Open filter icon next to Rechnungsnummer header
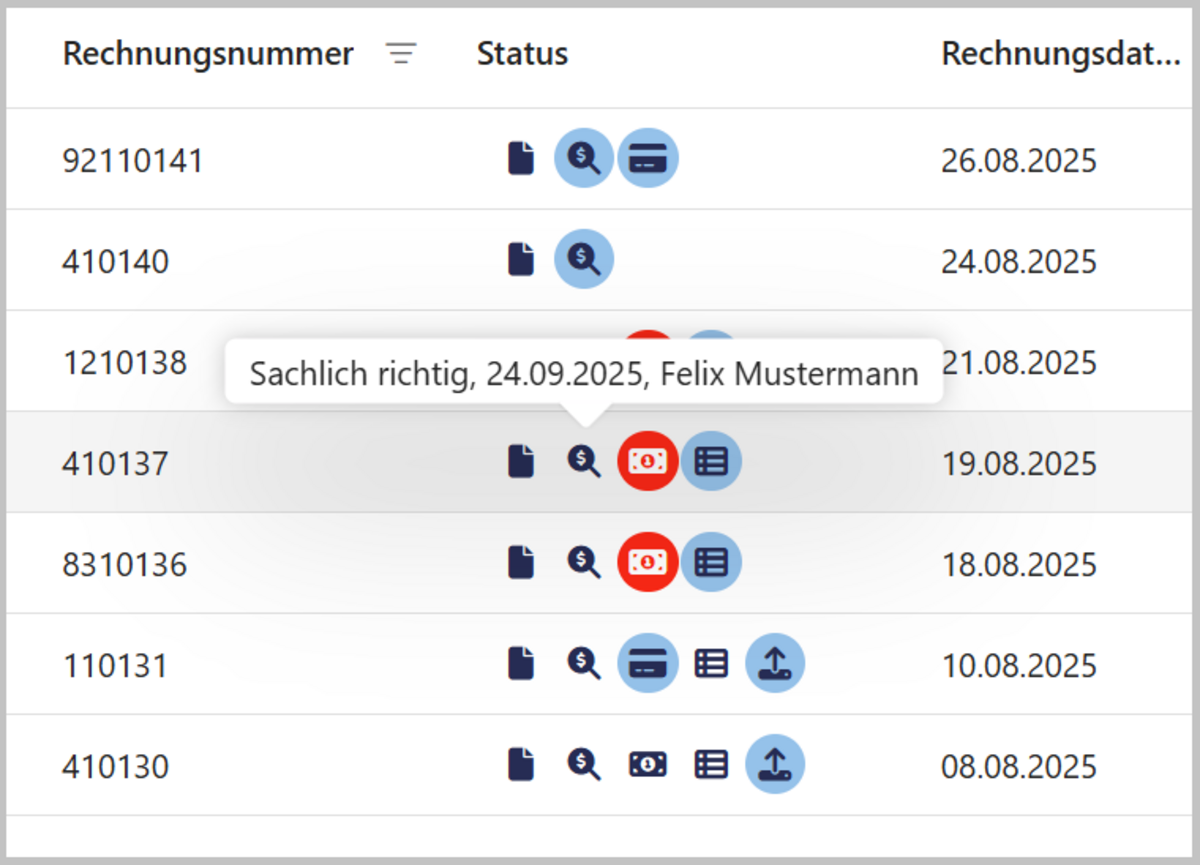1200x865 pixels. pyautogui.click(x=401, y=54)
